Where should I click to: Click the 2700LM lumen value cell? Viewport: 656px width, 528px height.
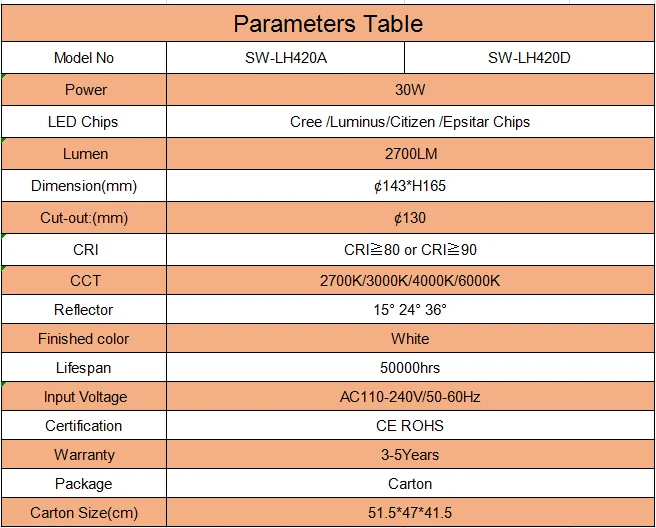[410, 154]
